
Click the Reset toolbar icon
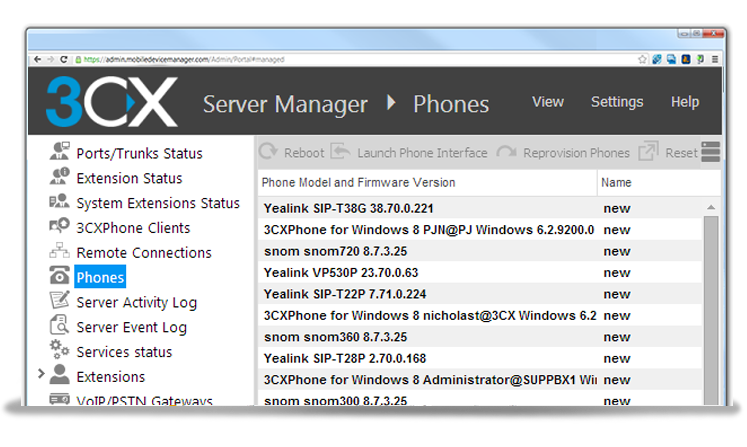(x=648, y=151)
